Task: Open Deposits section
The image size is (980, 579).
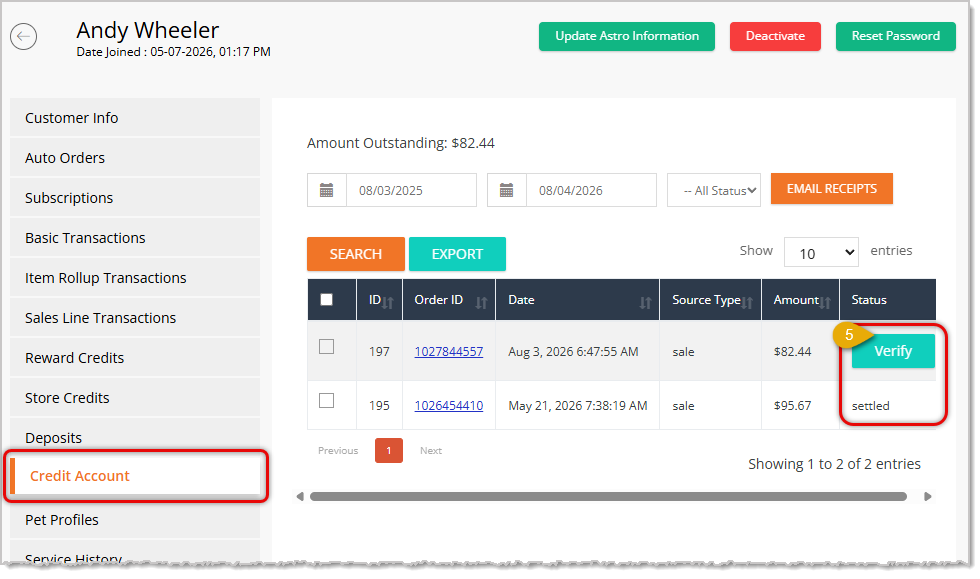Action: 135,436
